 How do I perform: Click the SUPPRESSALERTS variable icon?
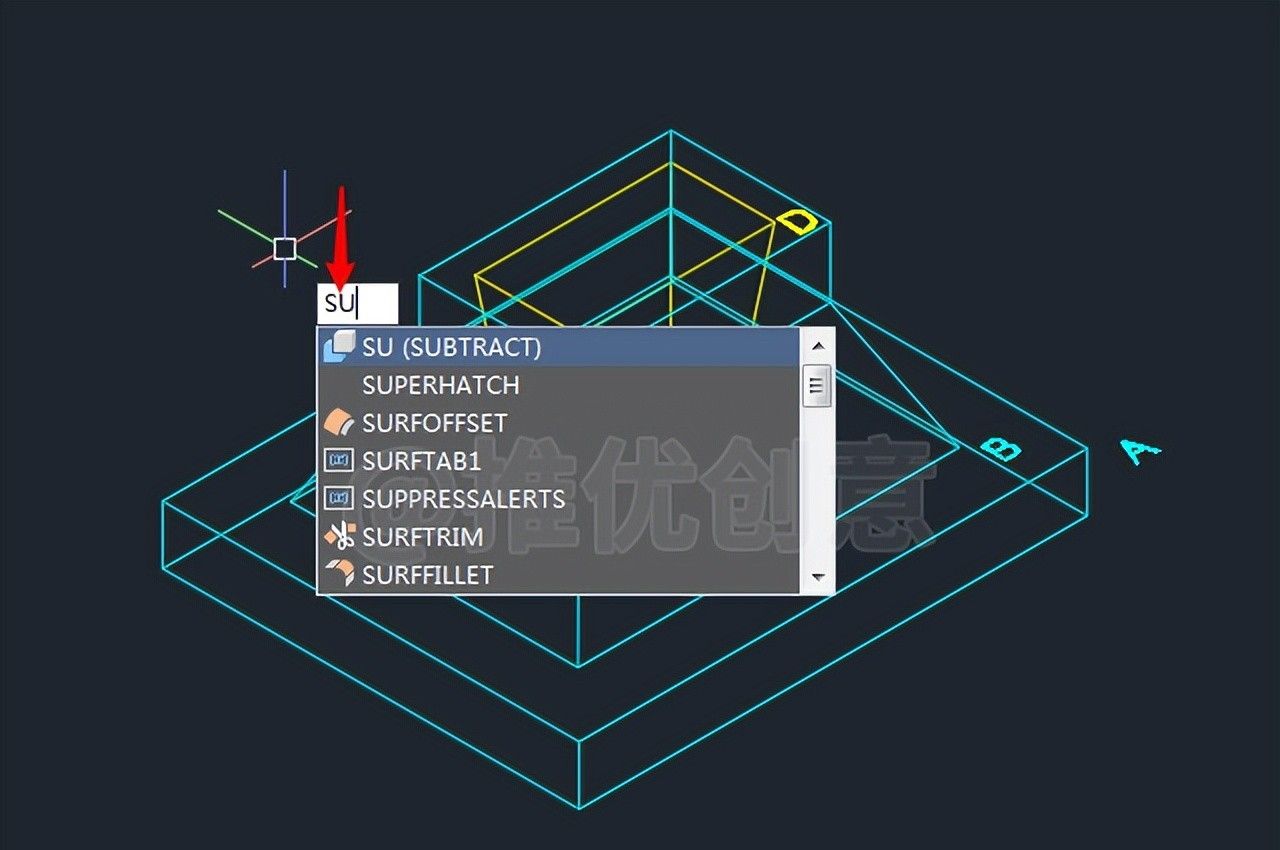point(339,498)
